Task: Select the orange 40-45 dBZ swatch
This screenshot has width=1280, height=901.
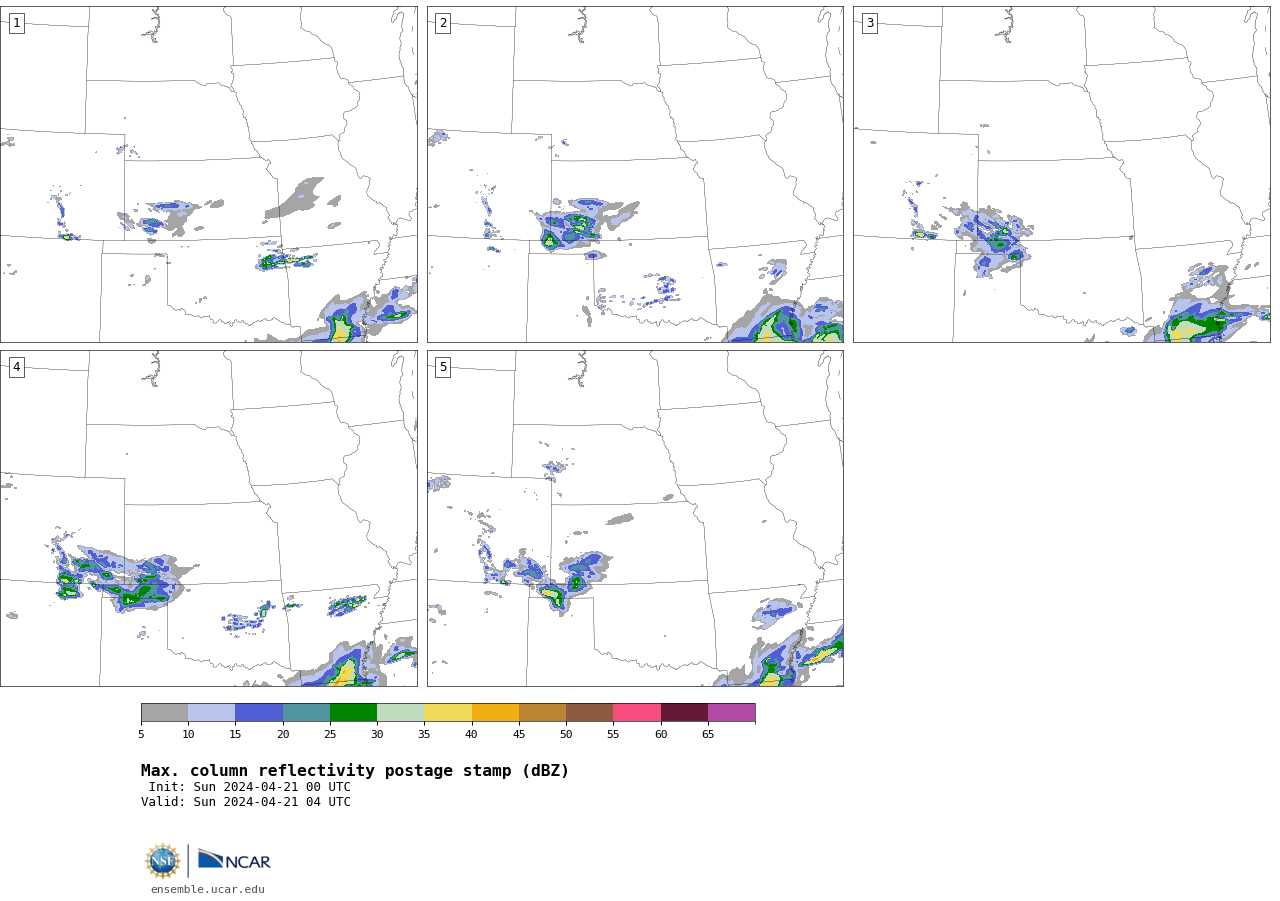Action: 495,712
